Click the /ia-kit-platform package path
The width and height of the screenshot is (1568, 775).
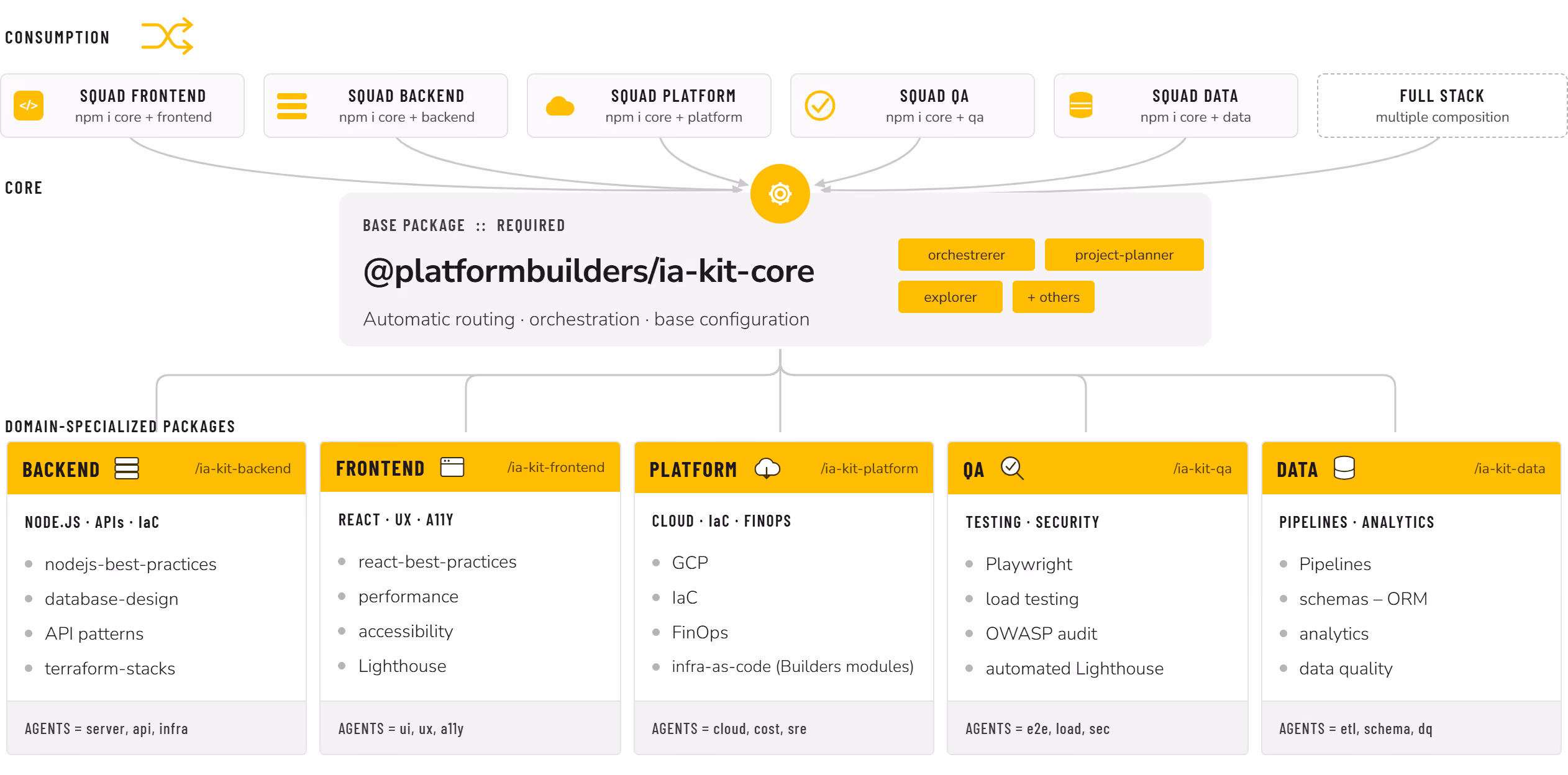click(869, 469)
